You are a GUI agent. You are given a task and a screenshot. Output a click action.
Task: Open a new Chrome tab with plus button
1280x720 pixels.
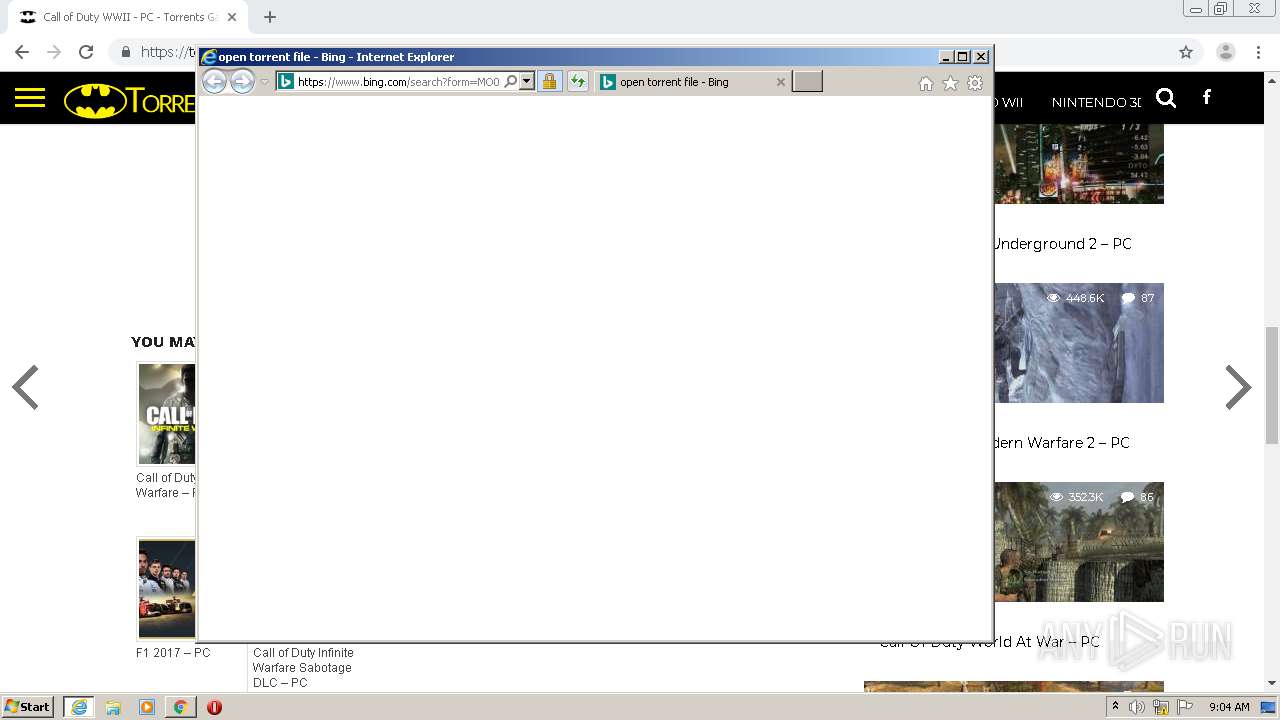(x=269, y=17)
